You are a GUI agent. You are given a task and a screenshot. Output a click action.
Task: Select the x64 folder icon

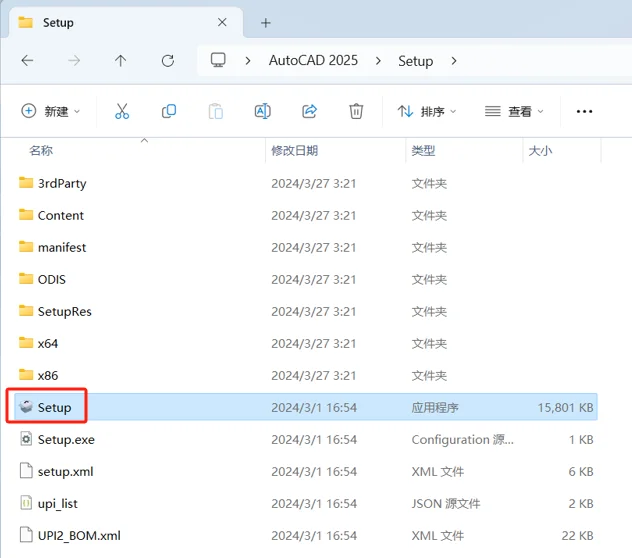point(26,343)
